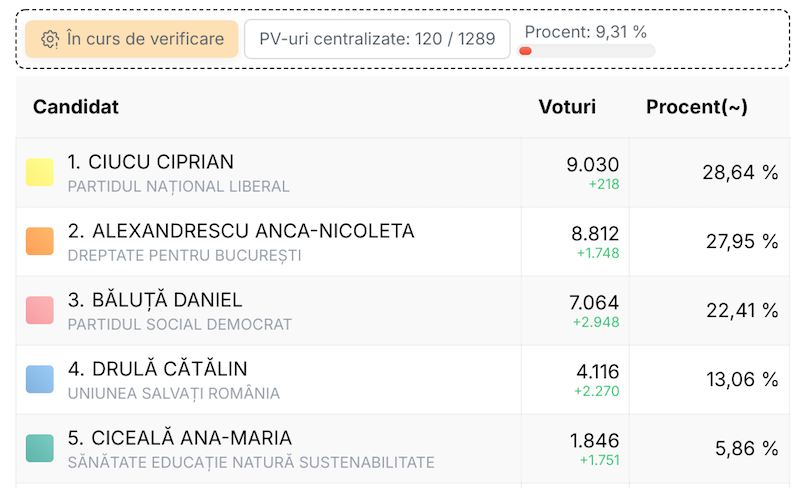This screenshot has height=488, width=800.
Task: Click the 28,64 % value for Ciucu
Action: 740,172
